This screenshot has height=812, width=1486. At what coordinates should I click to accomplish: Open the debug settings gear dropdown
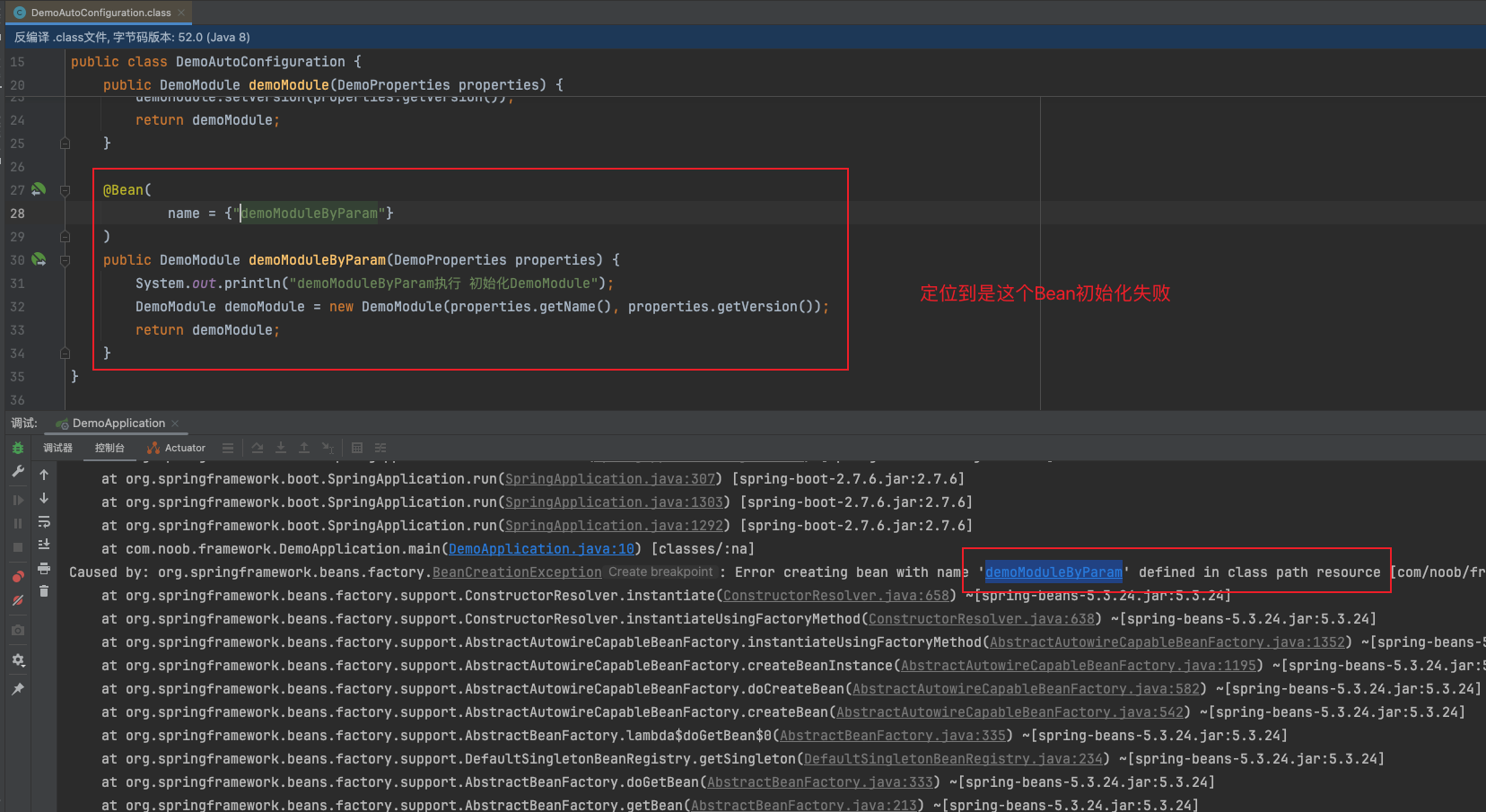[18, 660]
